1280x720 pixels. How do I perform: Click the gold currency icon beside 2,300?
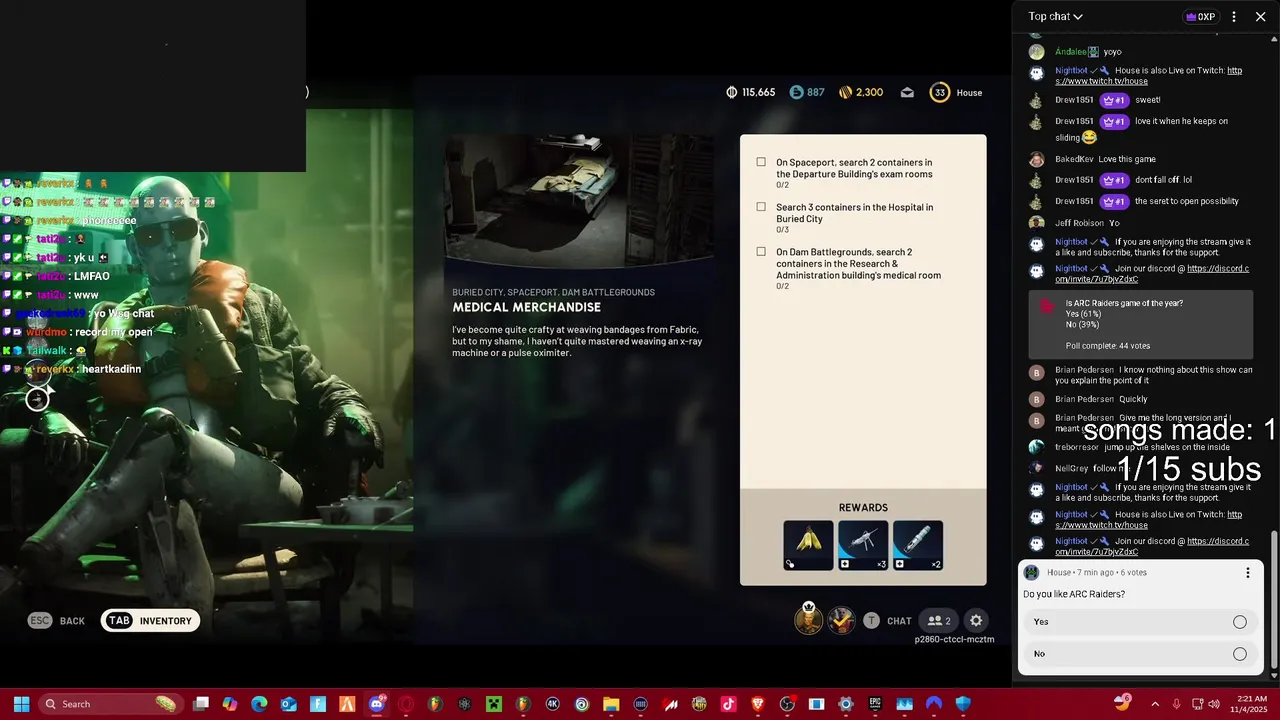point(845,92)
